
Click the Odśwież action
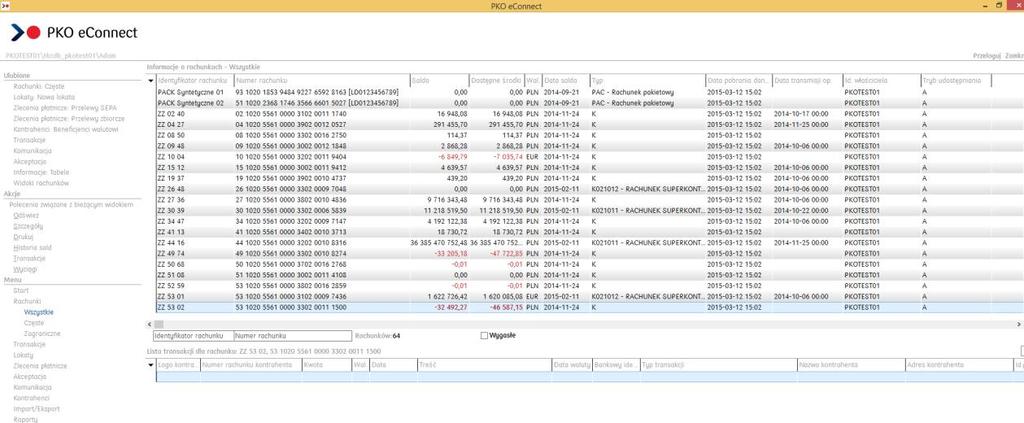coord(26,215)
